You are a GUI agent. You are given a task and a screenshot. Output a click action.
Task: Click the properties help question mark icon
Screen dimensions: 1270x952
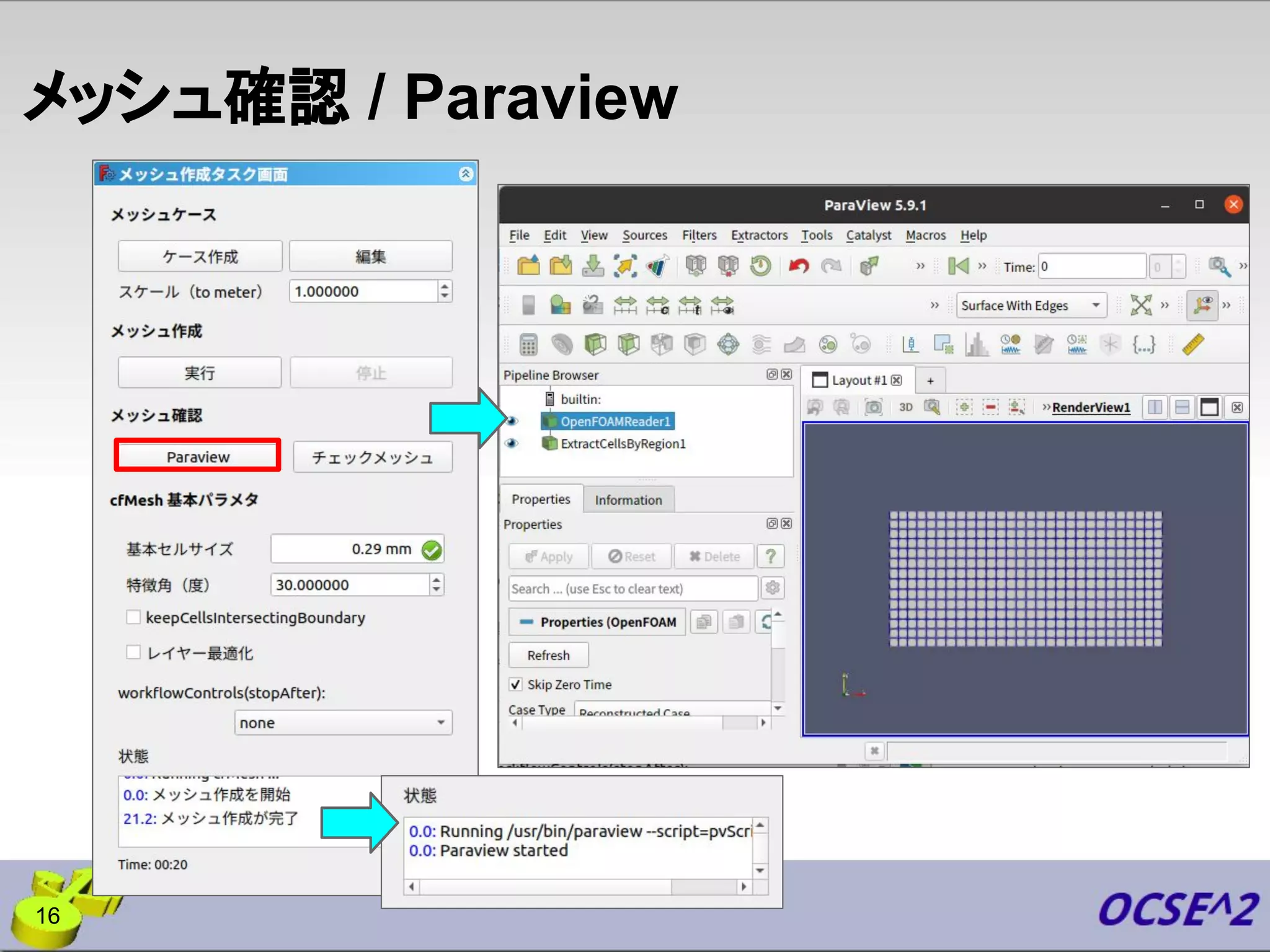click(x=771, y=556)
